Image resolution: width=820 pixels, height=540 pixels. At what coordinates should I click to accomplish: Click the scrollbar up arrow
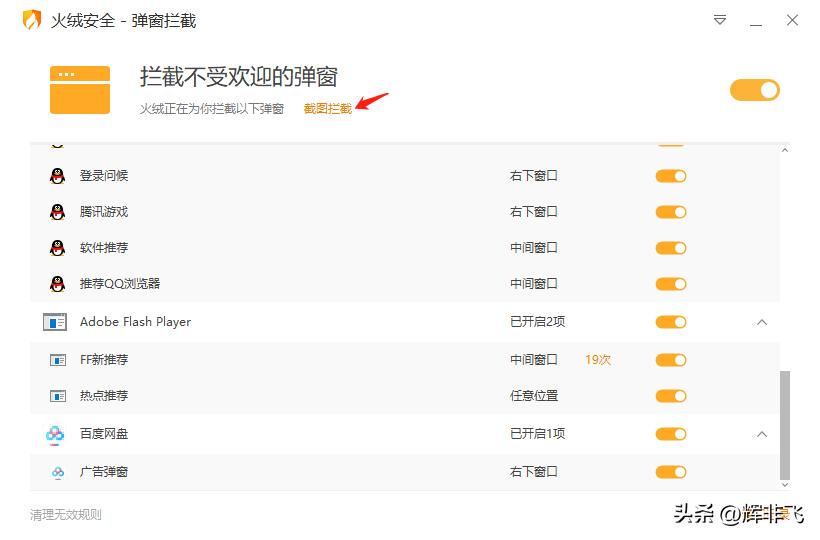tap(784, 151)
